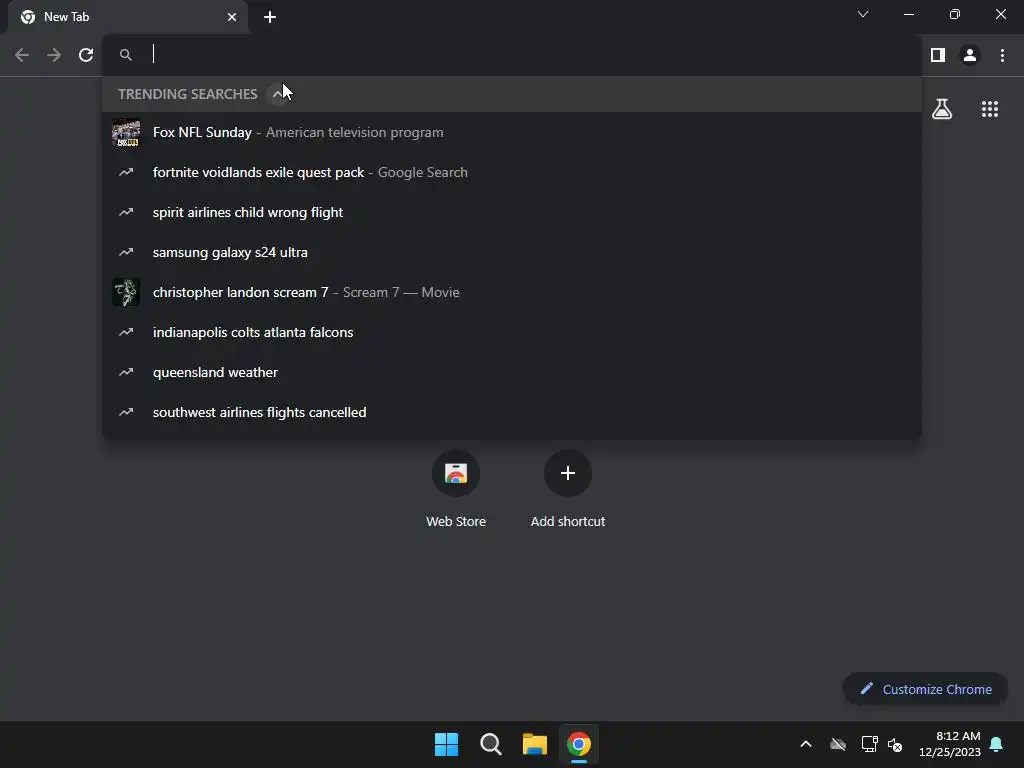Open Windows taskbar Search
The height and width of the screenshot is (768, 1024).
(490, 744)
